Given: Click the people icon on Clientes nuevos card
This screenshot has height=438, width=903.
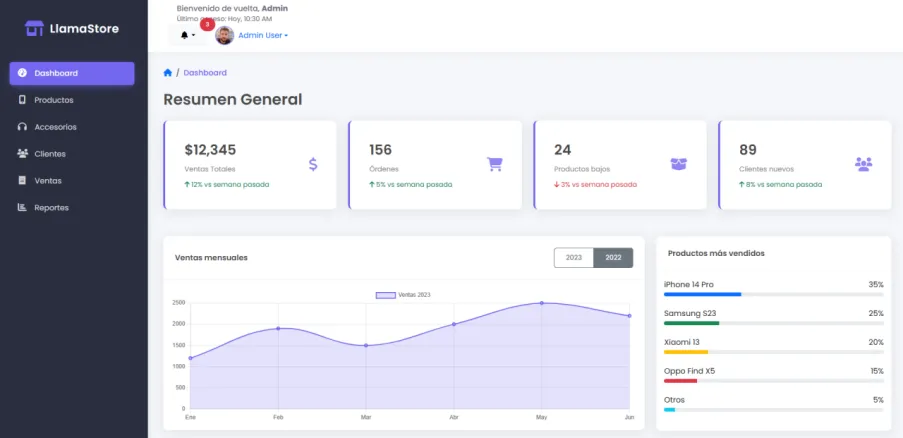Looking at the screenshot, I should point(863,165).
